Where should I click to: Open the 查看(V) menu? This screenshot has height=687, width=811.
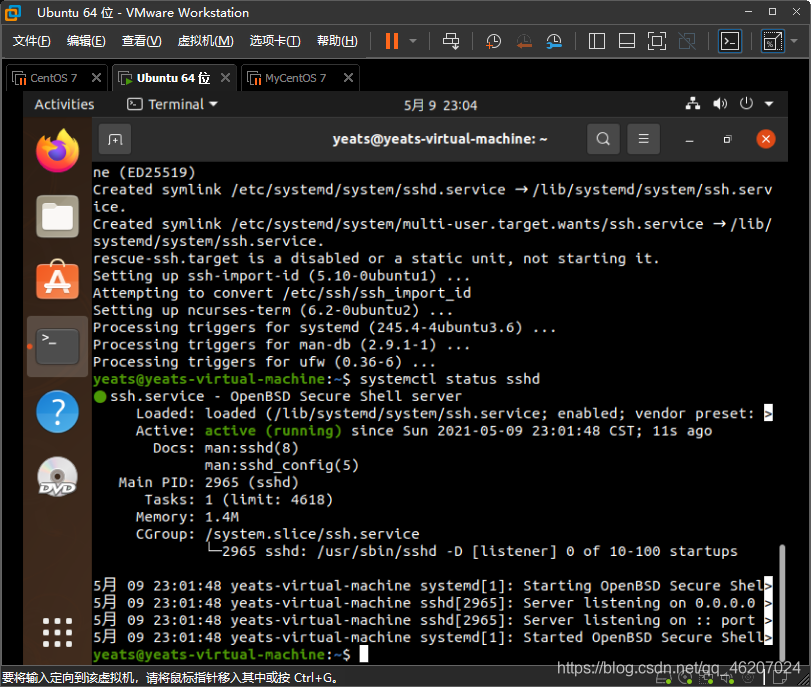pos(141,41)
